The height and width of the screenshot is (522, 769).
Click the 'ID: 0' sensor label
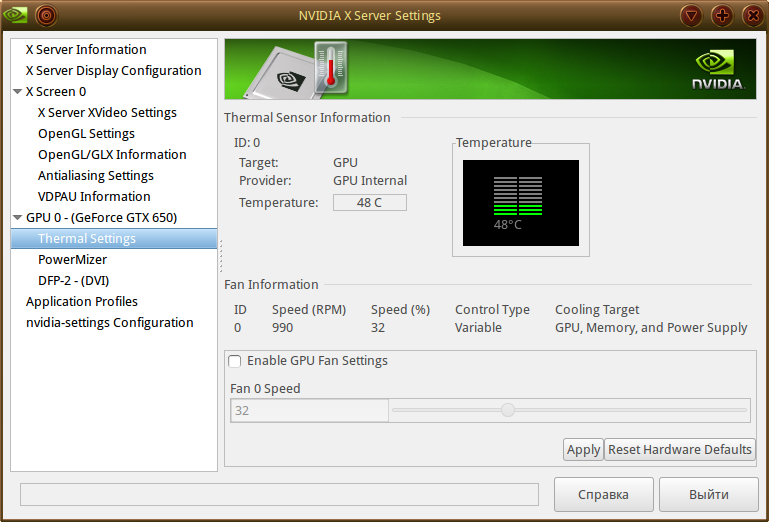coord(247,143)
